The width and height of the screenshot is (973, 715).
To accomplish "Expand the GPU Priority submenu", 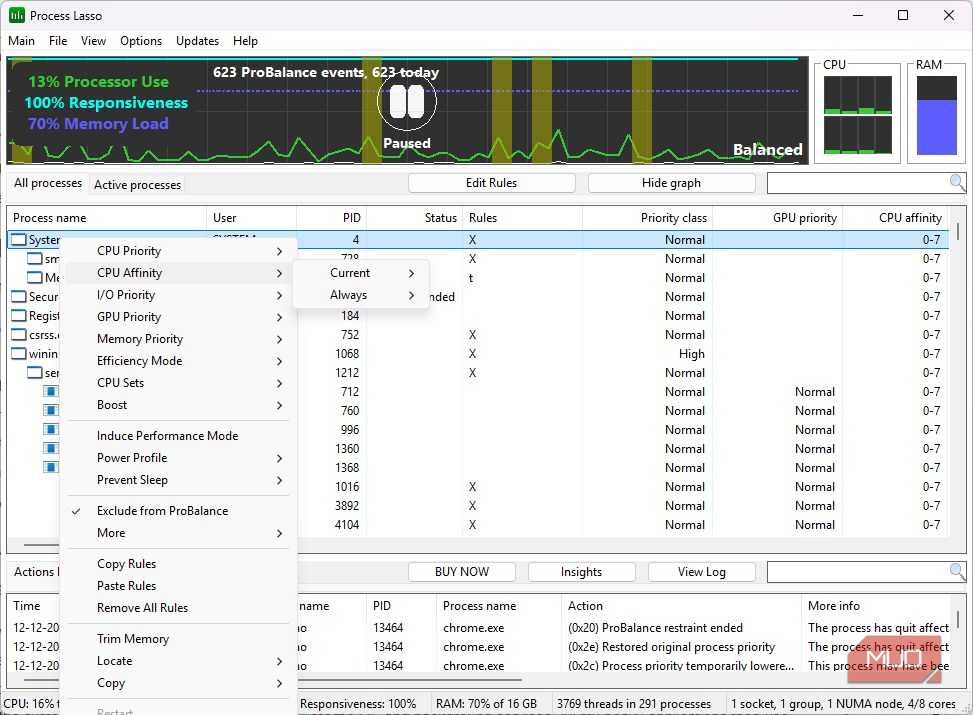I will tap(178, 317).
